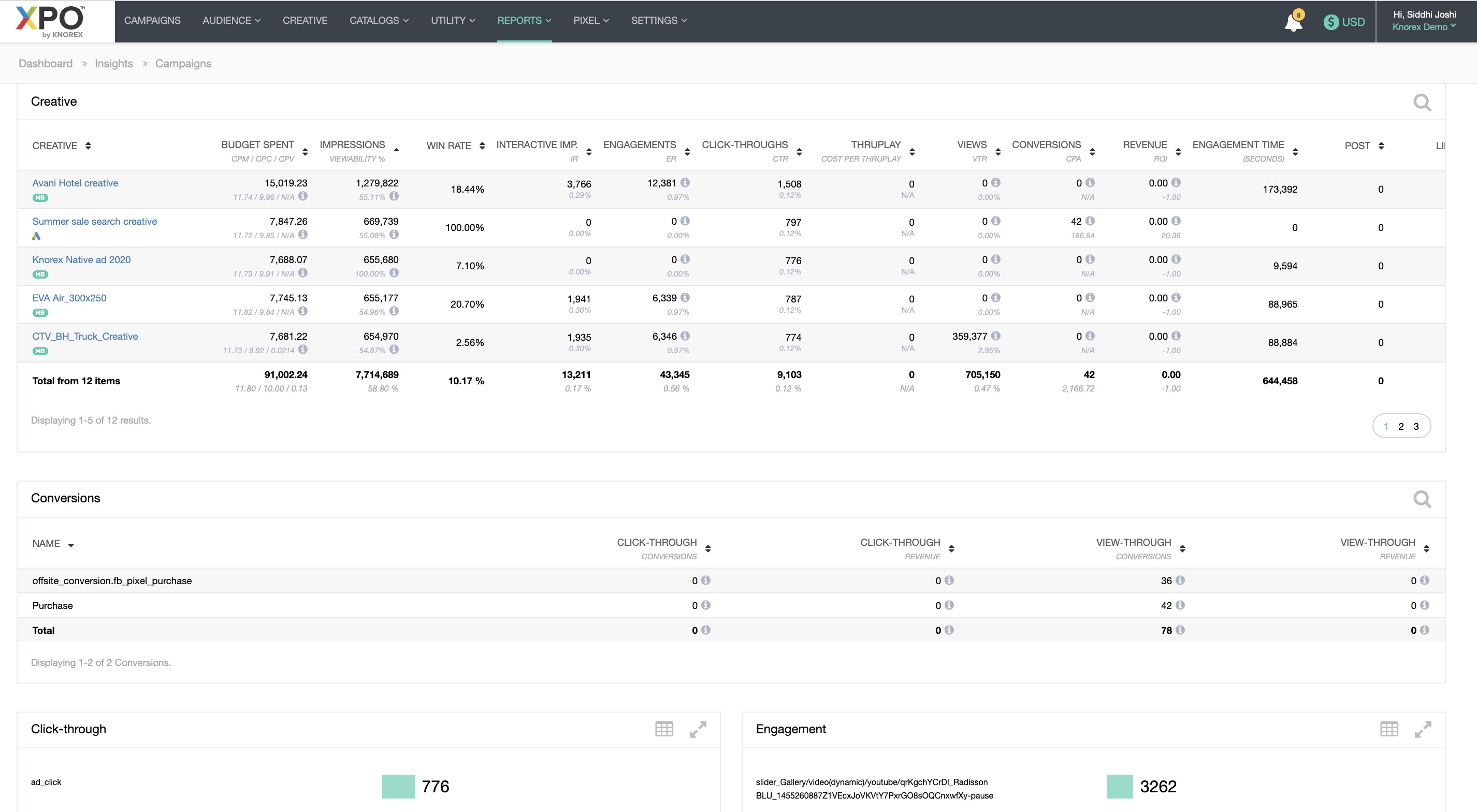Go to the Campaigns menu item

152,21
